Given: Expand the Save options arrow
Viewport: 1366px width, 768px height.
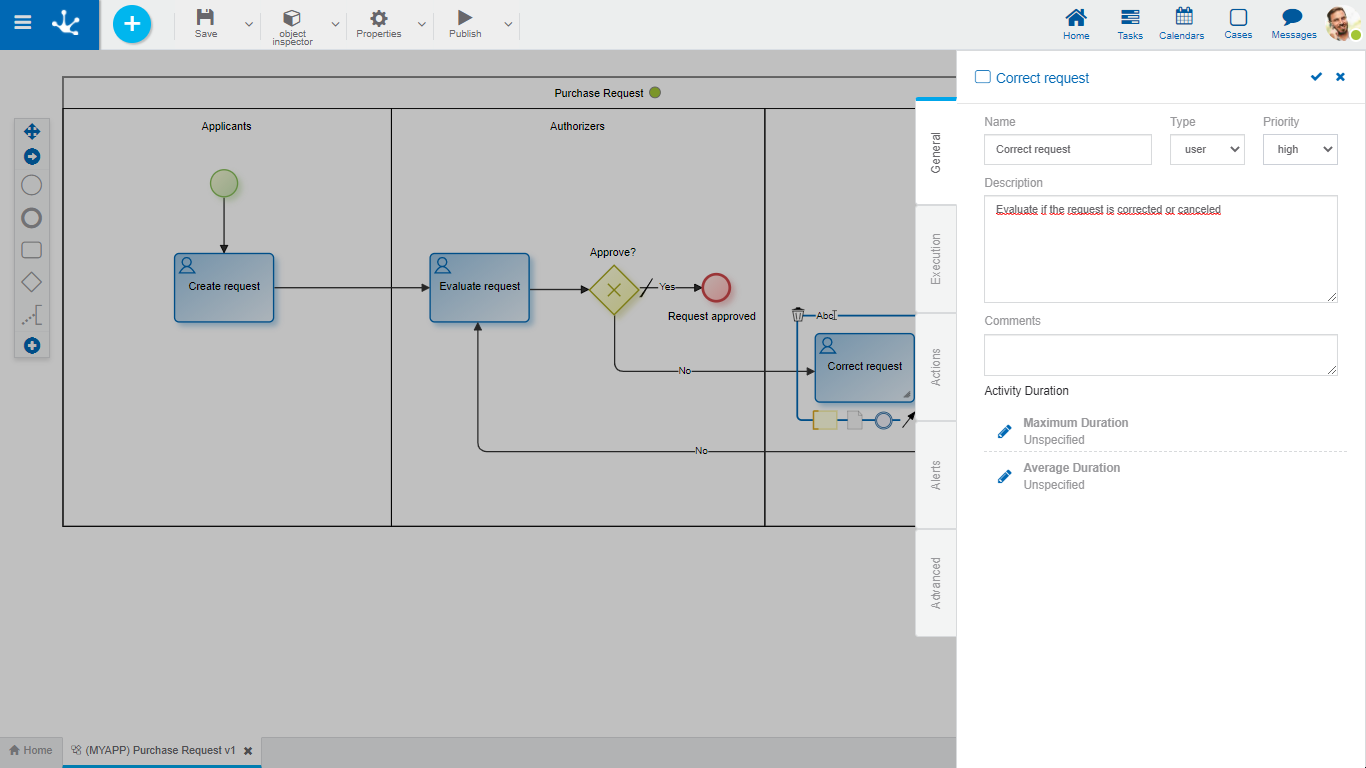Looking at the screenshot, I should point(249,25).
